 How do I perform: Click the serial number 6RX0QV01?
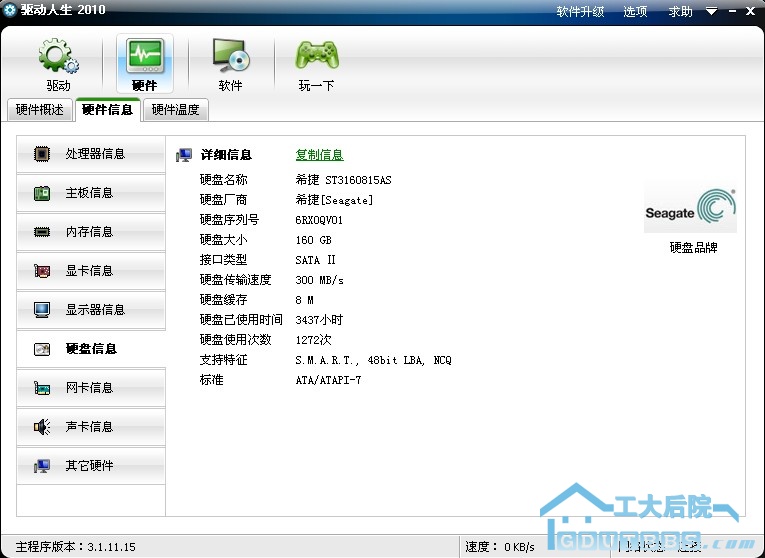pos(319,220)
